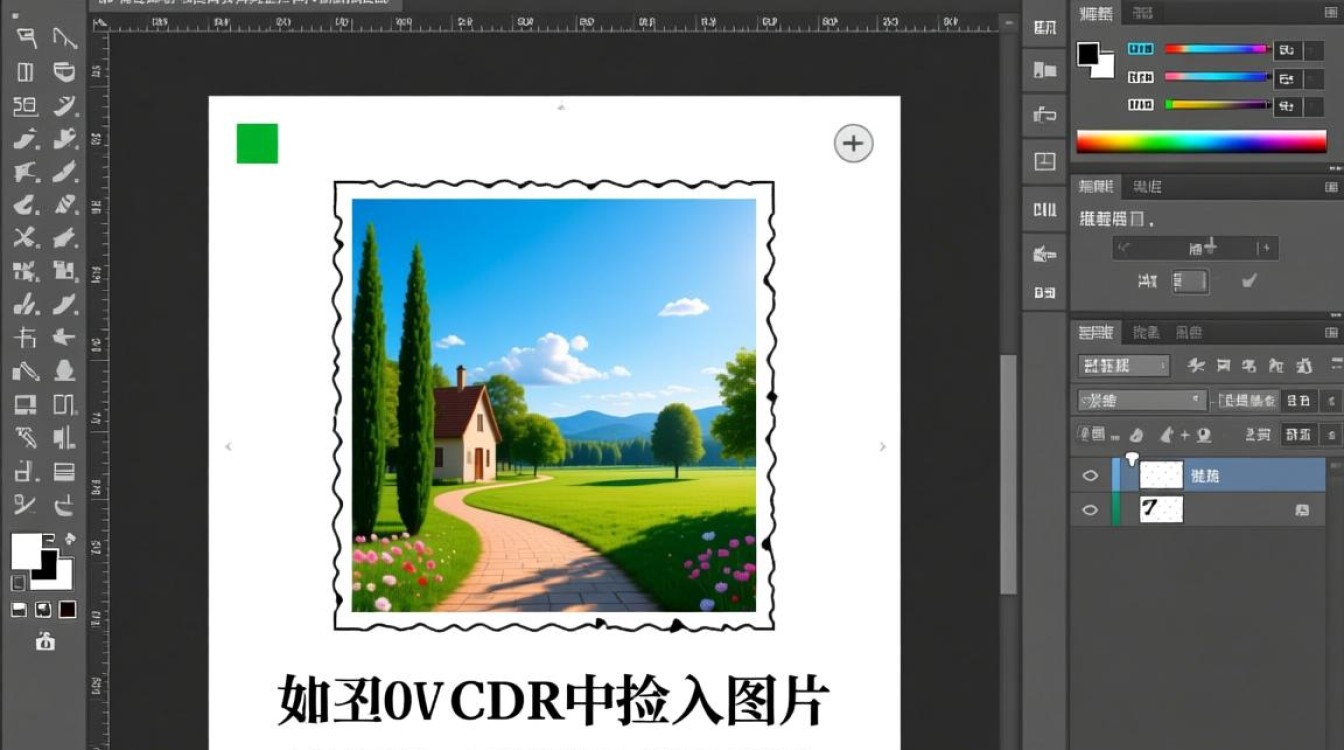The image size is (1344, 750).
Task: Select the stamp-shaped tool icon in the toolbox
Action: [x=64, y=370]
